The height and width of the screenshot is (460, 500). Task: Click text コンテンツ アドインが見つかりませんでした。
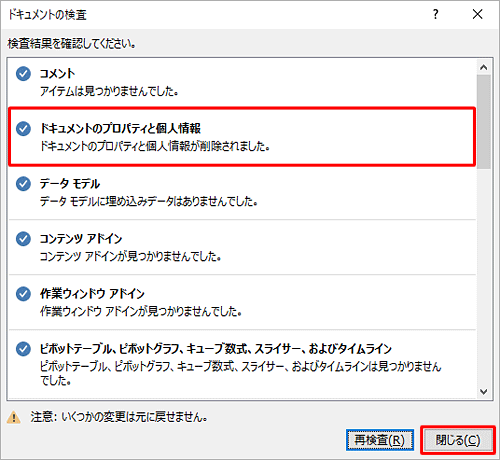click(130, 256)
